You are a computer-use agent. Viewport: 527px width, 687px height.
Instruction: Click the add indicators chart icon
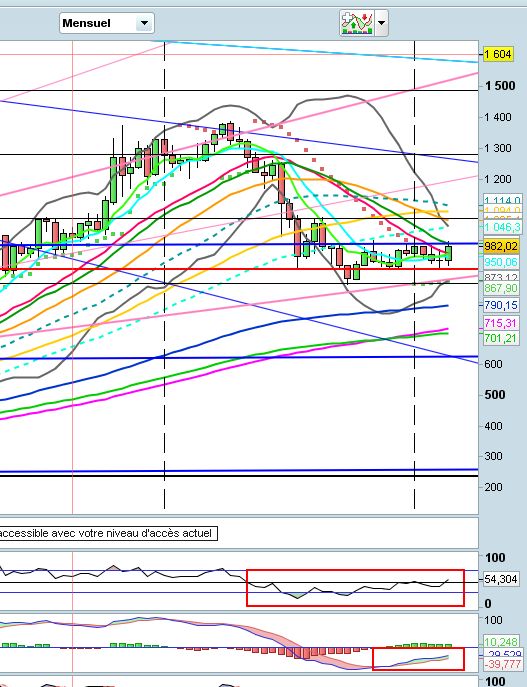(357, 23)
